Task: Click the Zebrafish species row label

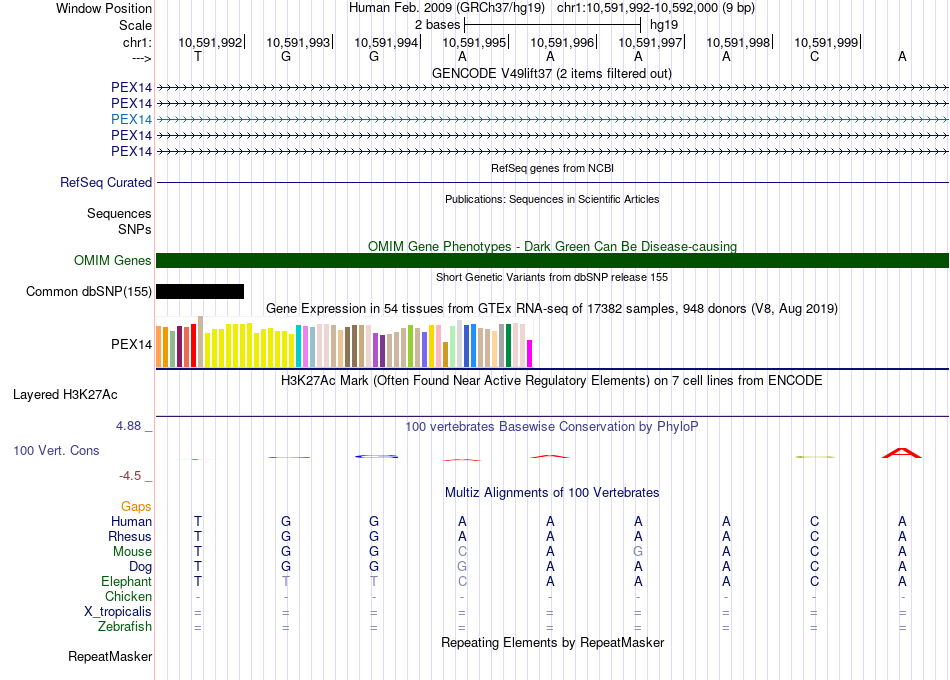Action: (126, 627)
